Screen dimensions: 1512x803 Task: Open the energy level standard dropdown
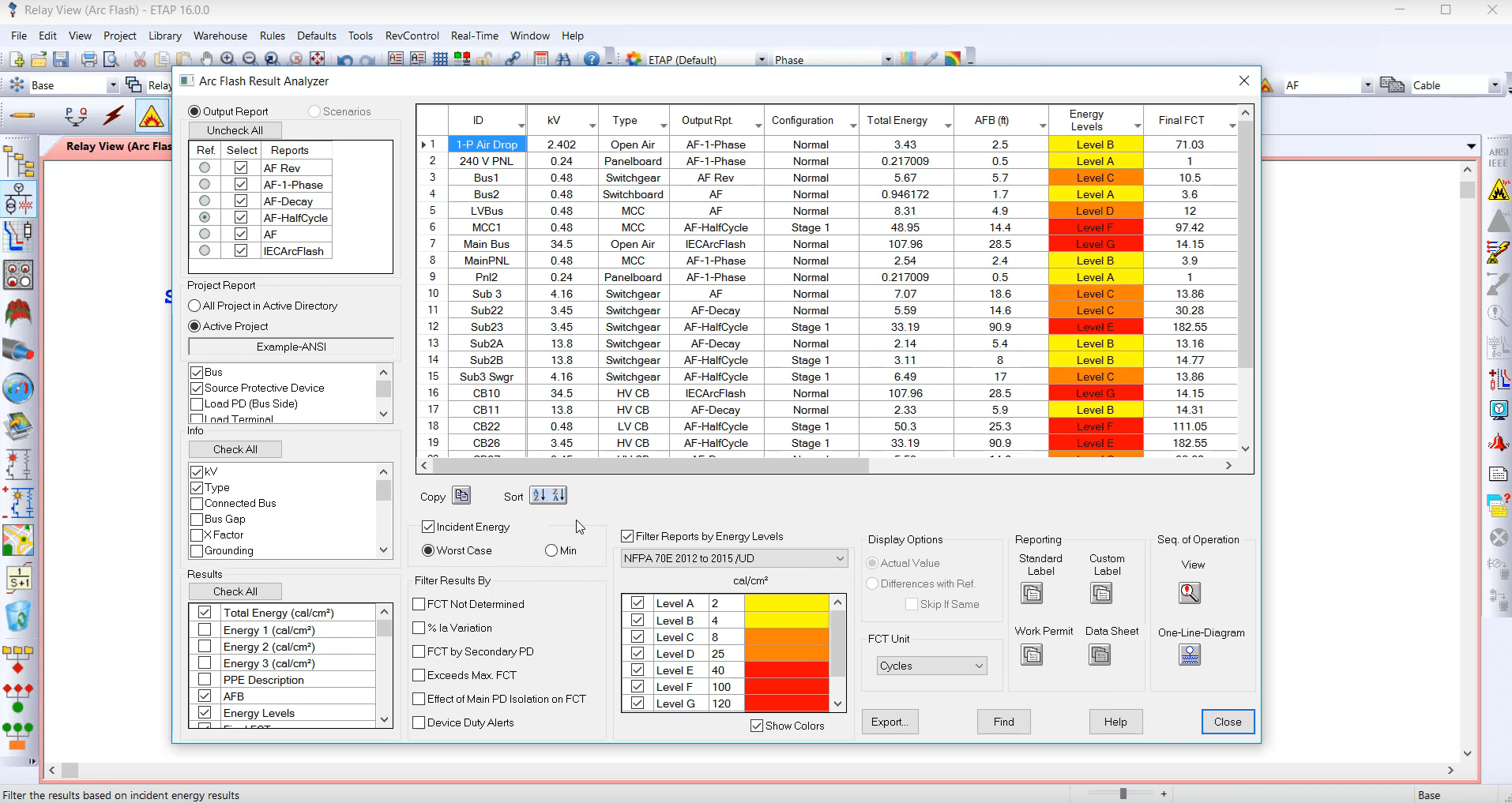click(x=734, y=558)
